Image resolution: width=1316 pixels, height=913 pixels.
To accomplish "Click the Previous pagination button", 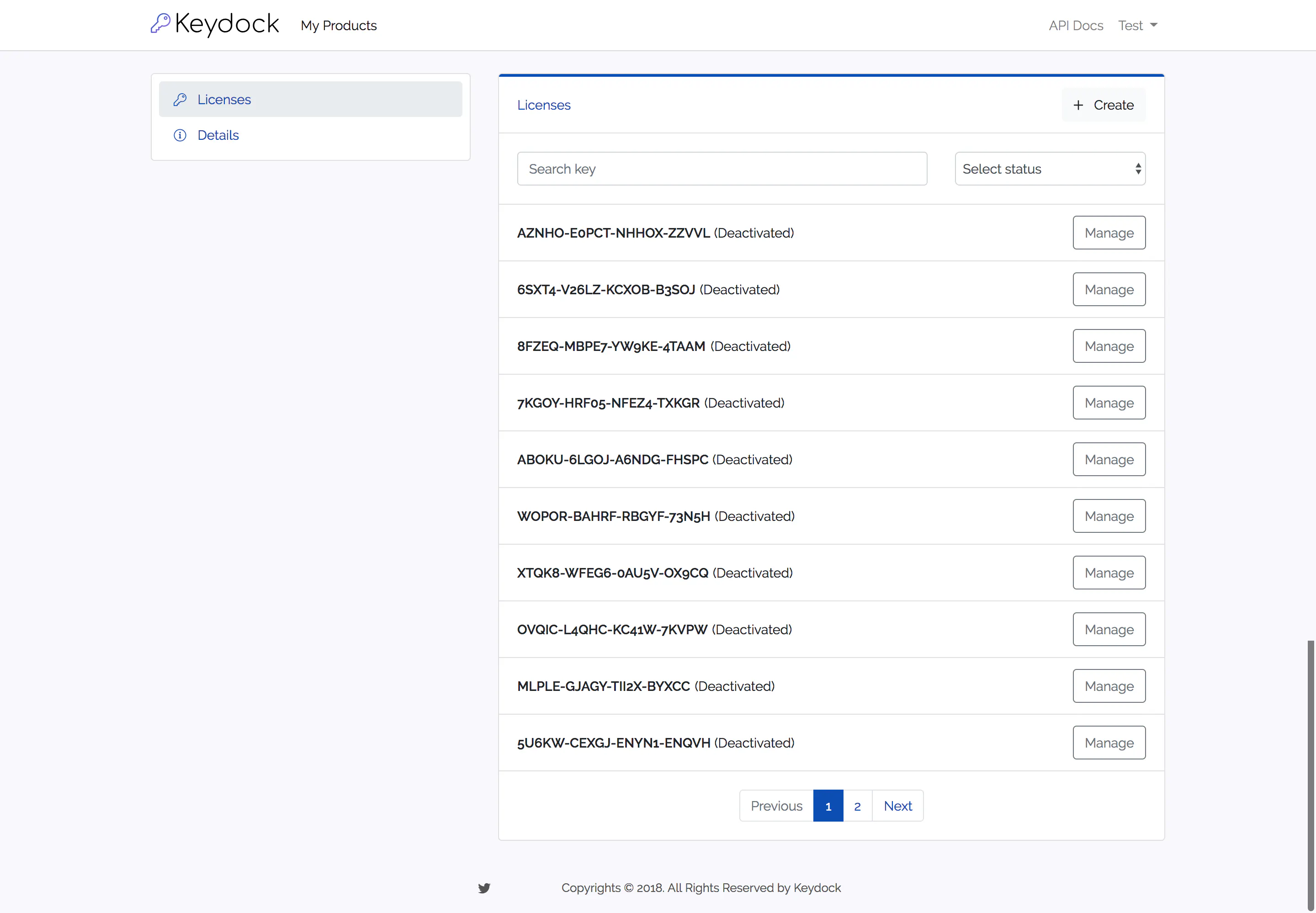I will tap(776, 806).
